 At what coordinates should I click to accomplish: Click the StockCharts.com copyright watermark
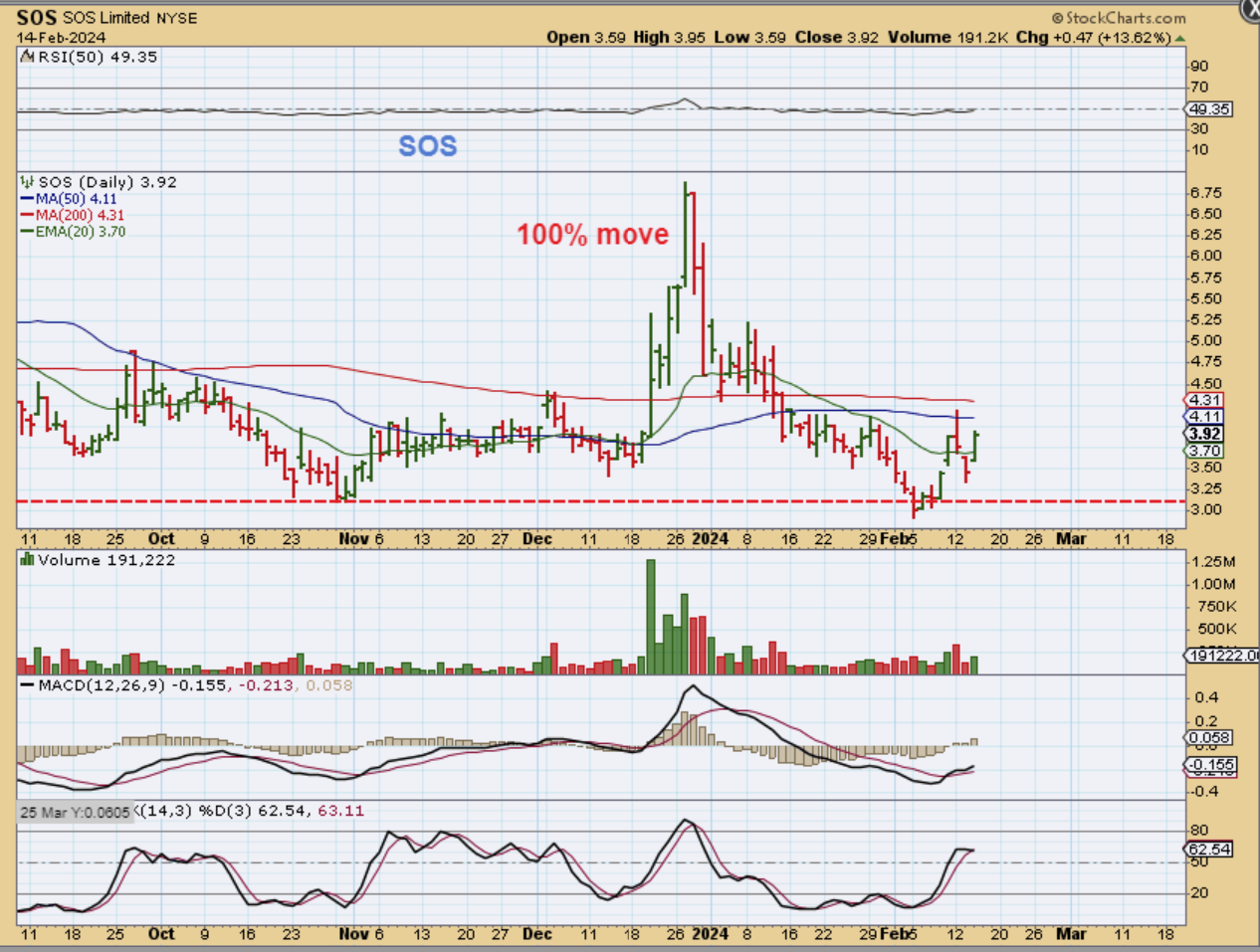pos(1119,18)
